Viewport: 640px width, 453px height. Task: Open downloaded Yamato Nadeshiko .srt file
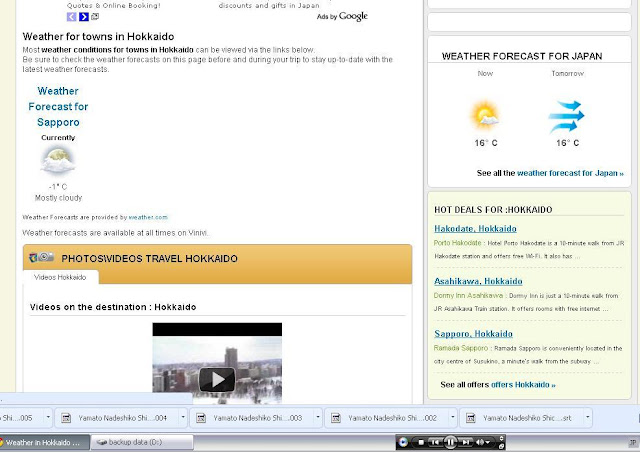coord(527,418)
